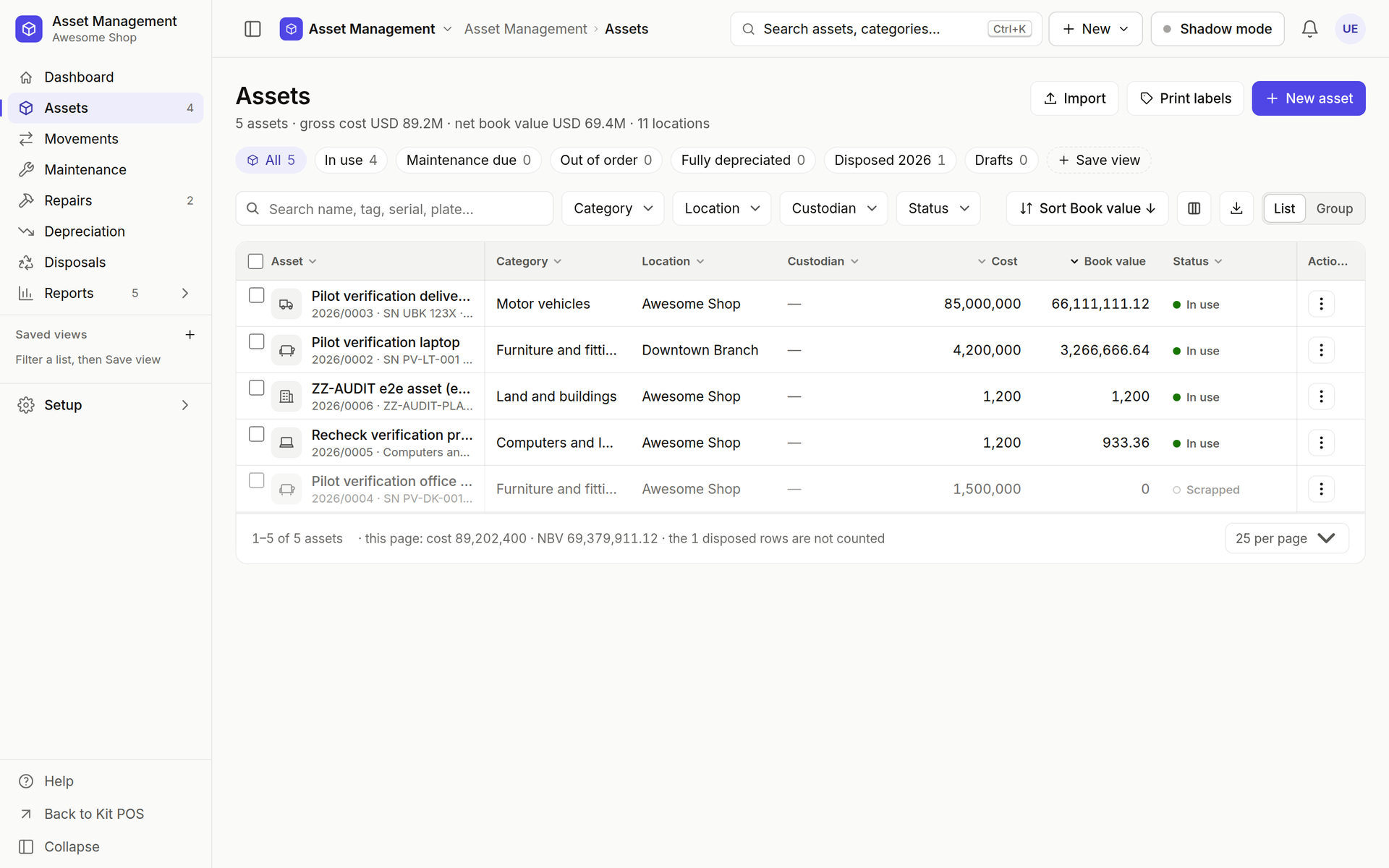The height and width of the screenshot is (868, 1389).
Task: Open the Category filter dropdown
Action: click(613, 208)
